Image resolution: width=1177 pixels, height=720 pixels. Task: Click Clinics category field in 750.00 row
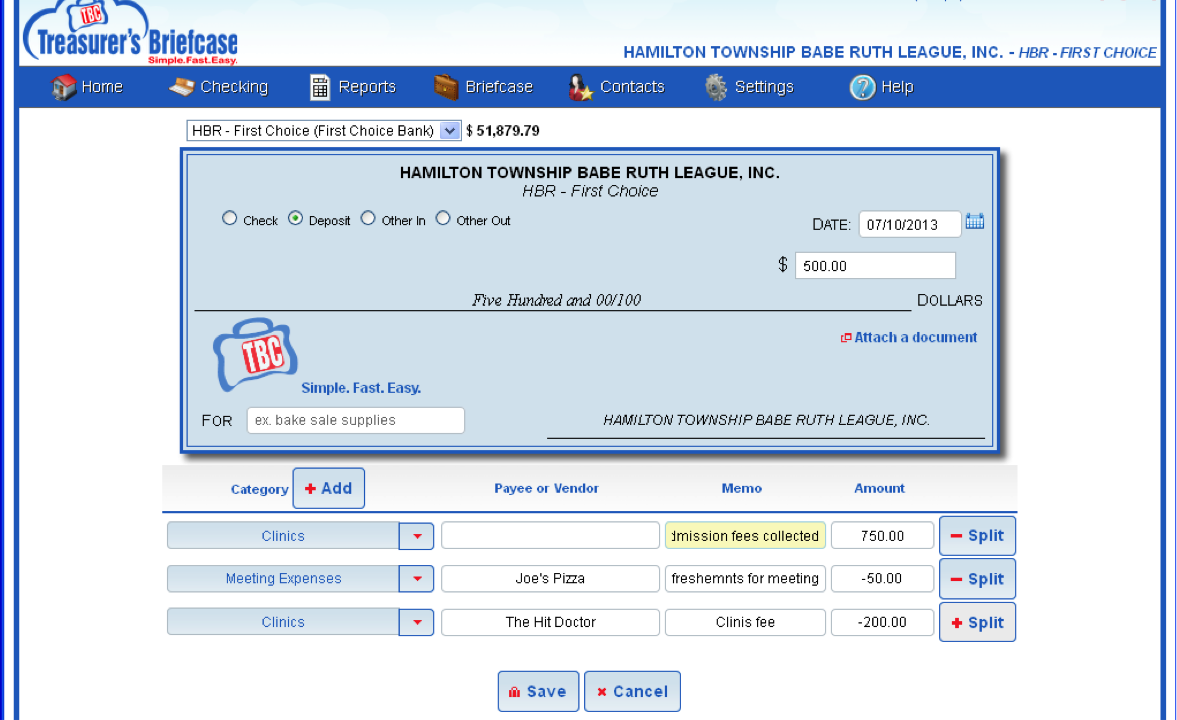pos(283,536)
